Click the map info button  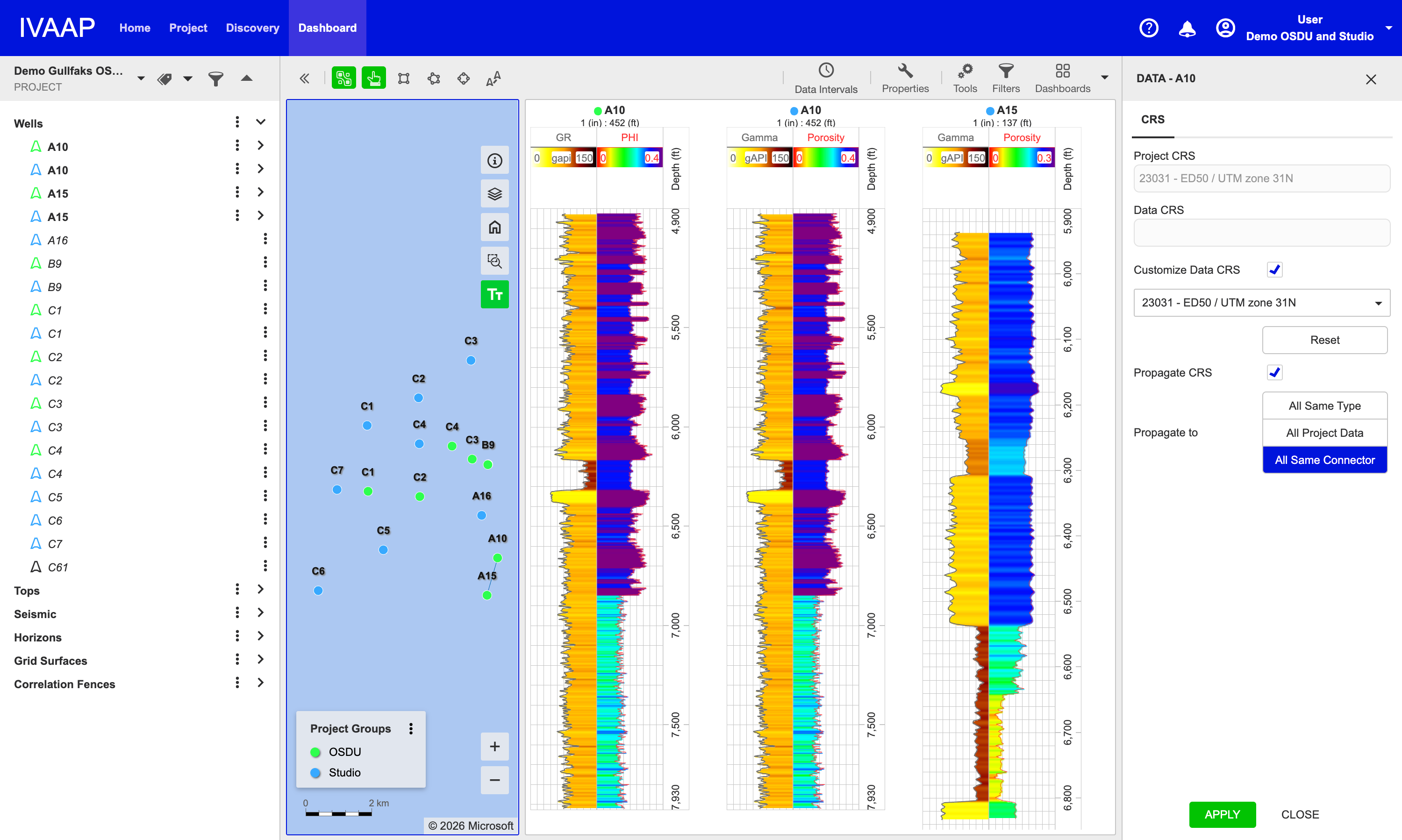[495, 161]
